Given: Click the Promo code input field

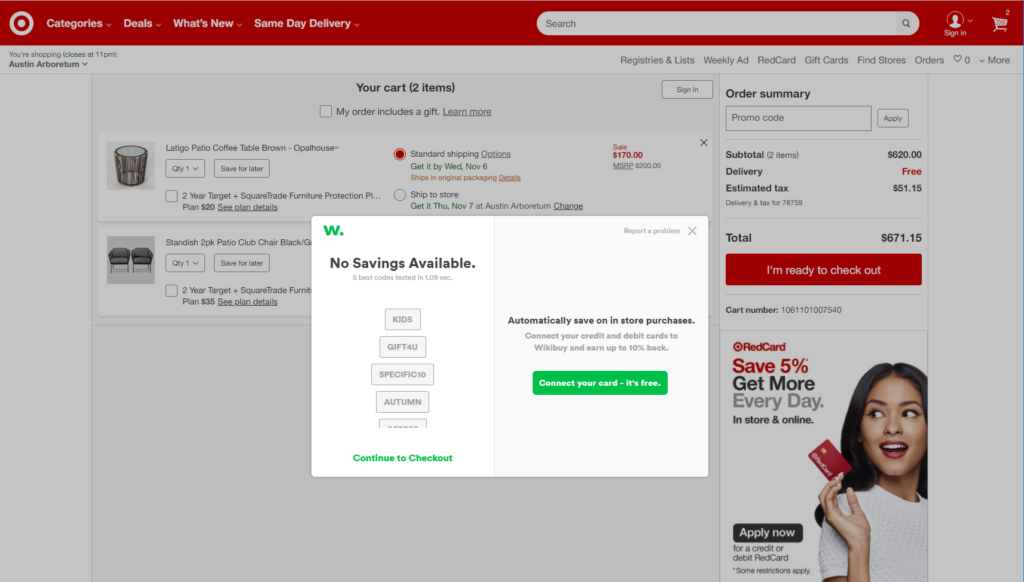Looking at the screenshot, I should click(x=798, y=118).
